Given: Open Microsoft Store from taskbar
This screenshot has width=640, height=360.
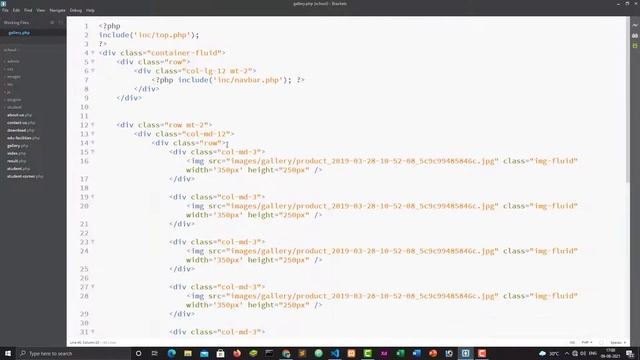Looking at the screenshot, I should pos(220,353).
